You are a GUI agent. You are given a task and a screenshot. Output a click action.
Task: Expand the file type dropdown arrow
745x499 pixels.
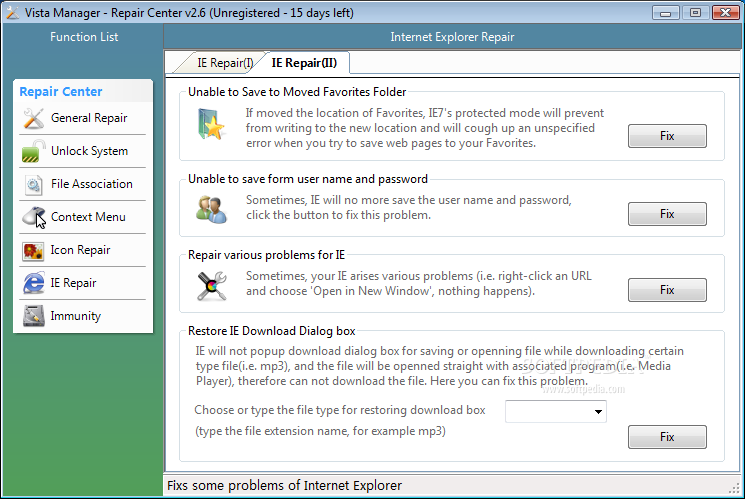pos(598,412)
